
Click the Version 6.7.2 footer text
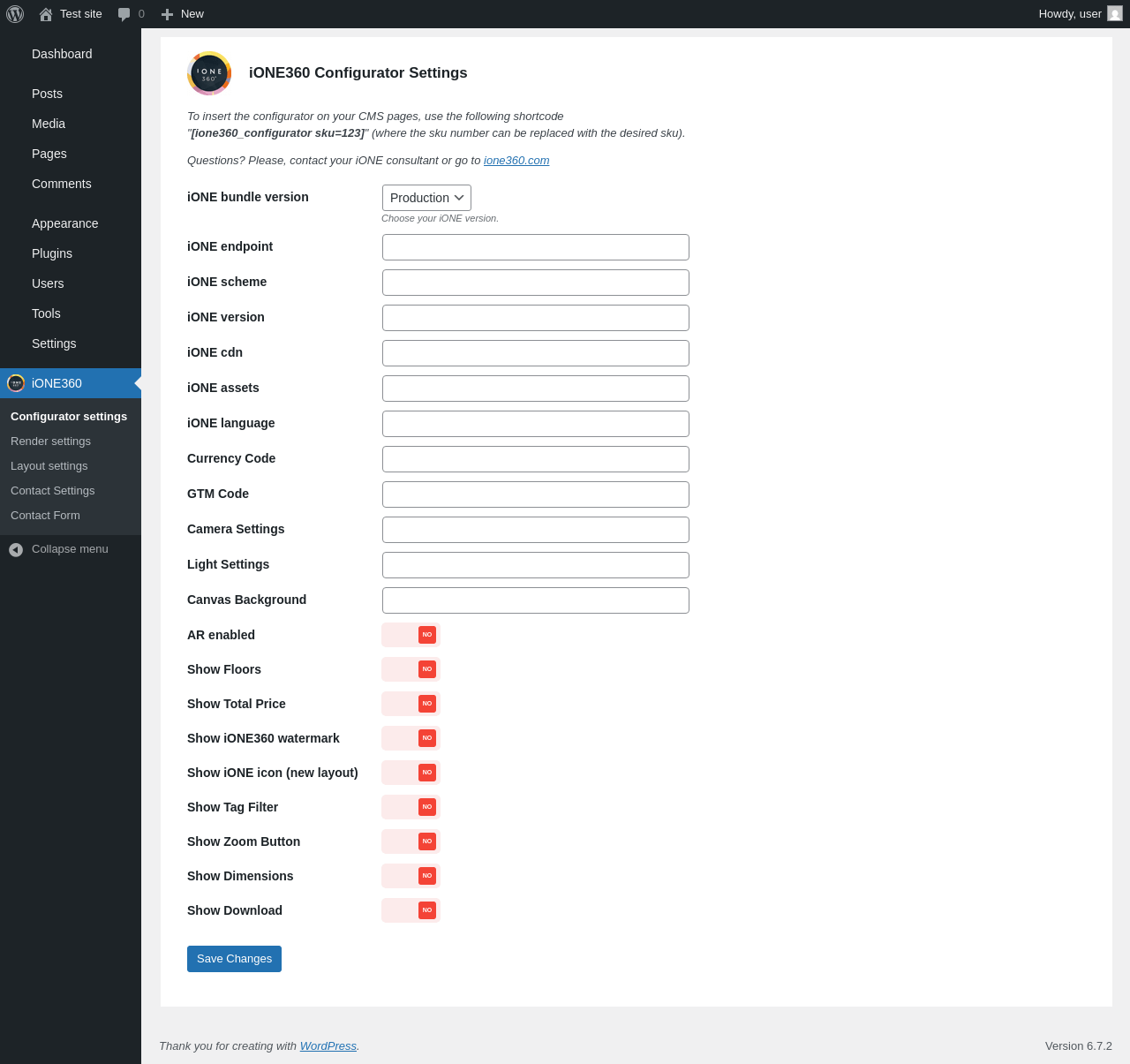[x=1079, y=1046]
